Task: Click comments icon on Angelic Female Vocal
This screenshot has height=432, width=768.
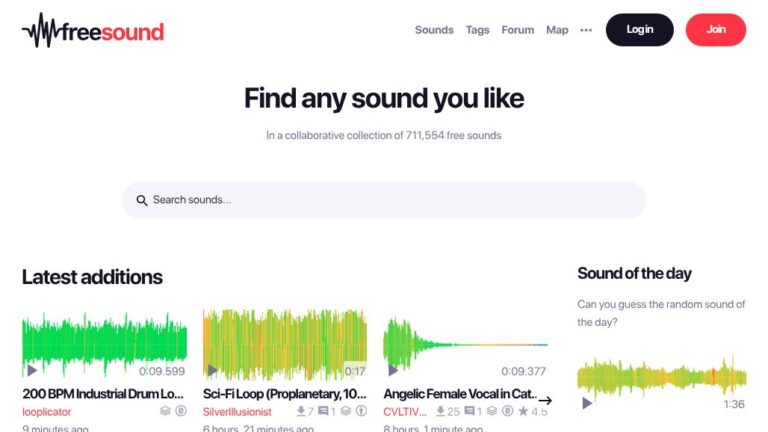Action: click(470, 411)
